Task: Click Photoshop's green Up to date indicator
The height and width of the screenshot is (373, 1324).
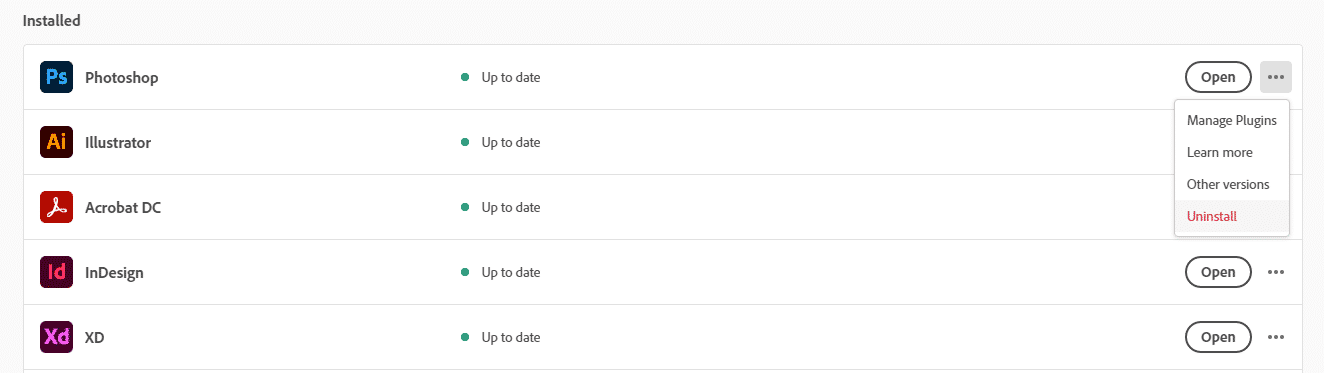Action: 465,77
